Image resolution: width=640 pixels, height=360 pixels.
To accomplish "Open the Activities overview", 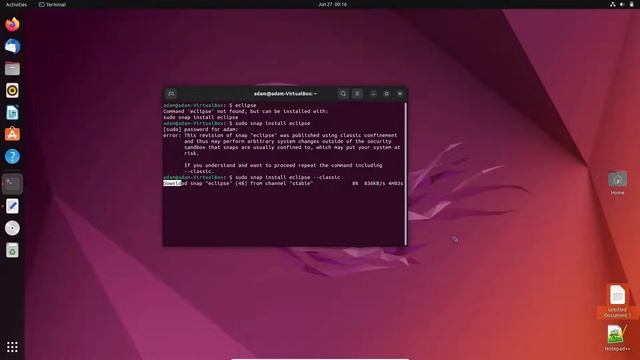I will click(x=16, y=4).
